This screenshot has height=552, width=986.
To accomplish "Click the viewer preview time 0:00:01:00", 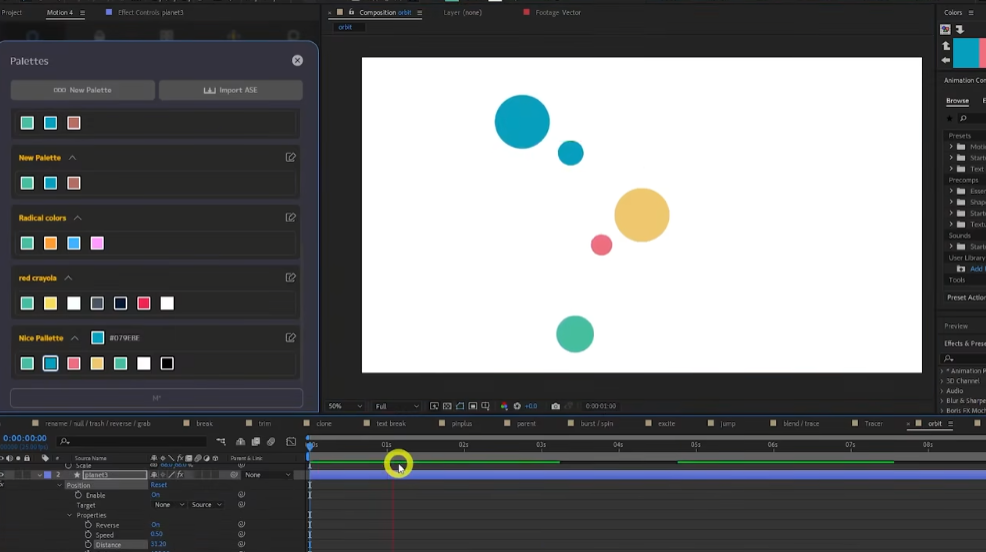I will click(x=601, y=406).
